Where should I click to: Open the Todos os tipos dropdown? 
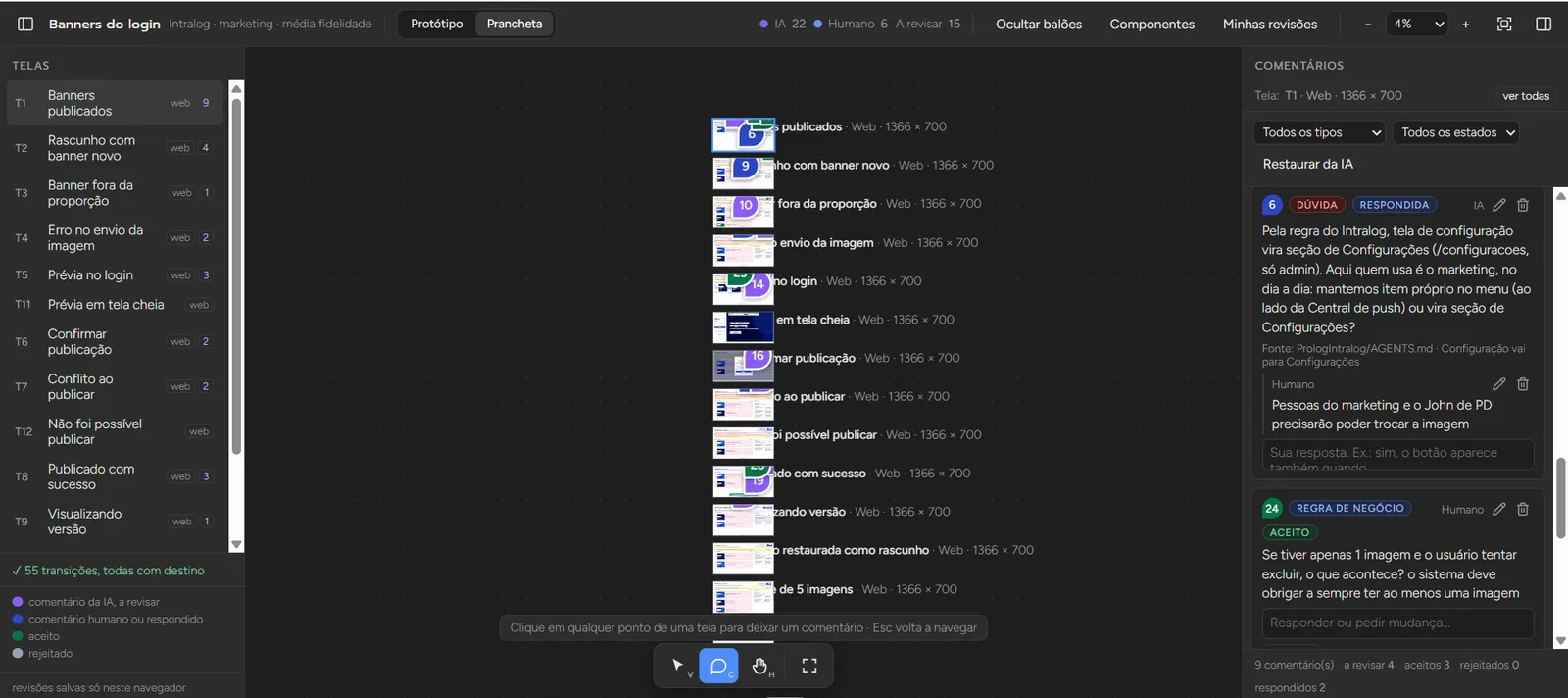tap(1319, 132)
